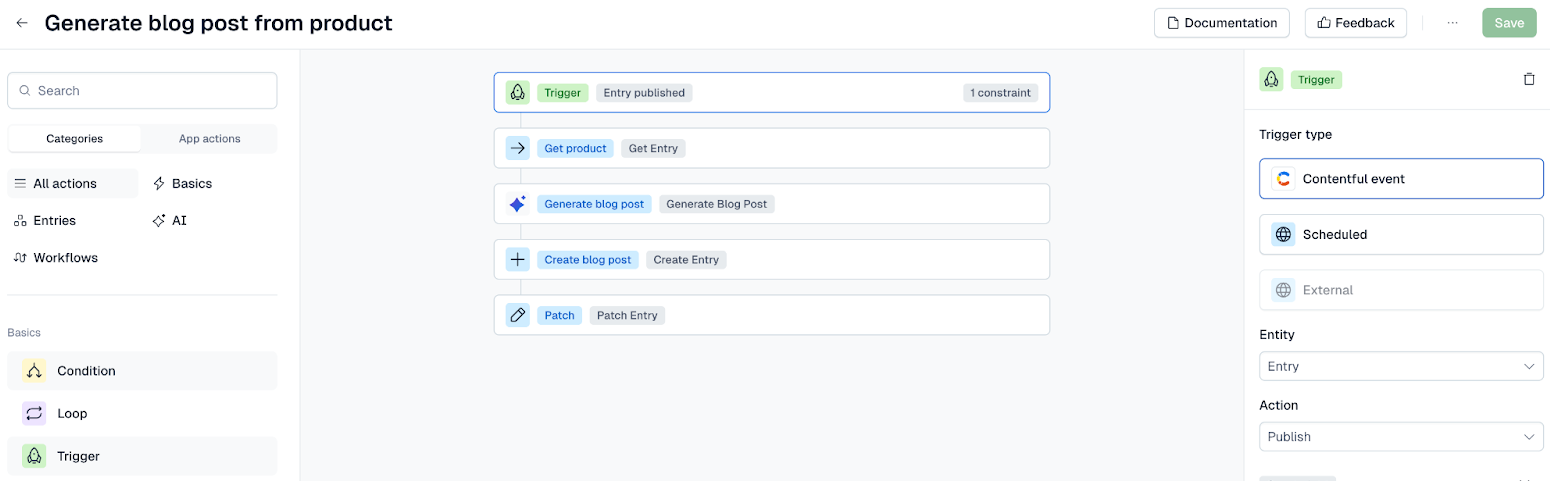
Task: Click the arrow icon of Get product step
Action: click(517, 148)
